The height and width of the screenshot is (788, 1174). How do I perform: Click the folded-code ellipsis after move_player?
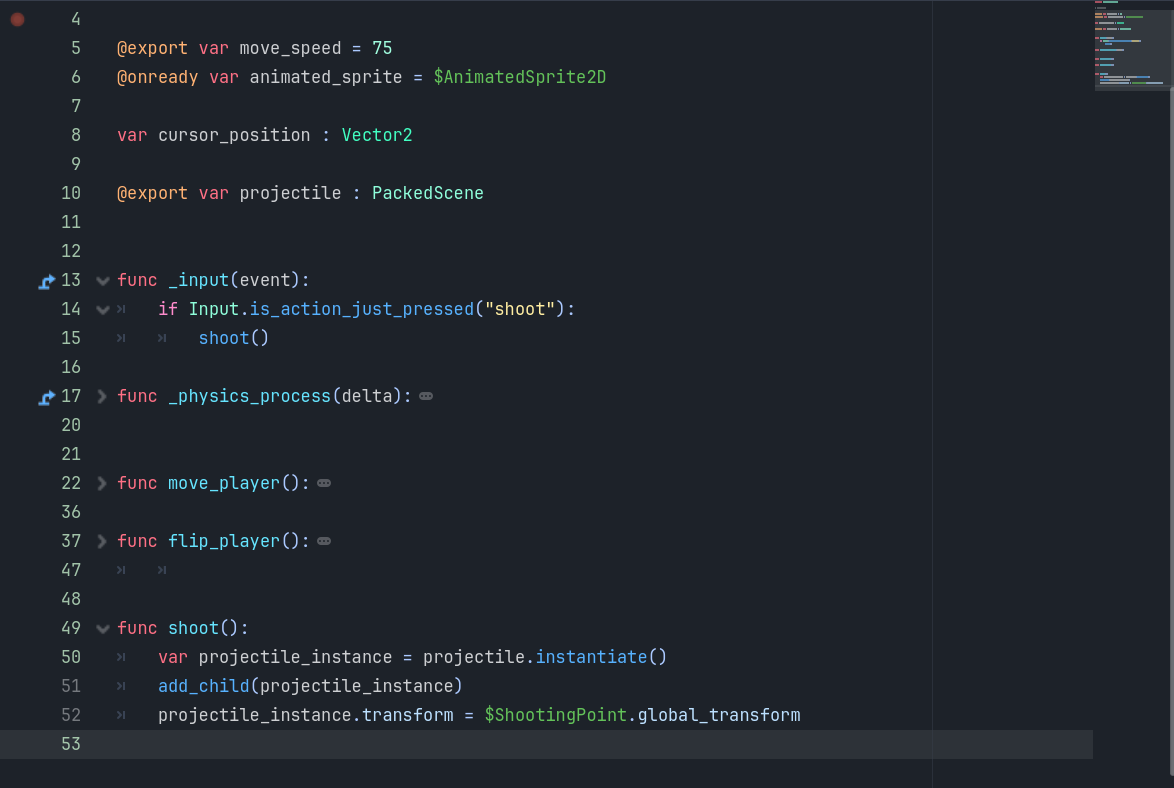click(x=323, y=483)
